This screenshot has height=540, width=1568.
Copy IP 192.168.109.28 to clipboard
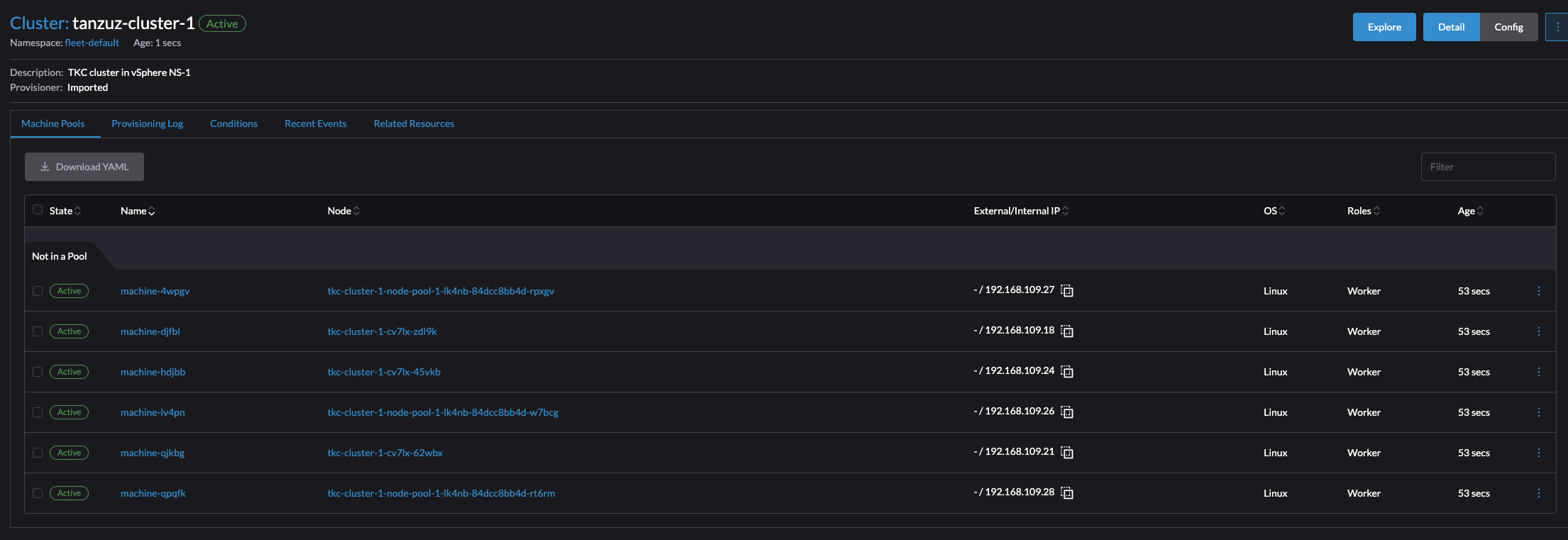1066,492
